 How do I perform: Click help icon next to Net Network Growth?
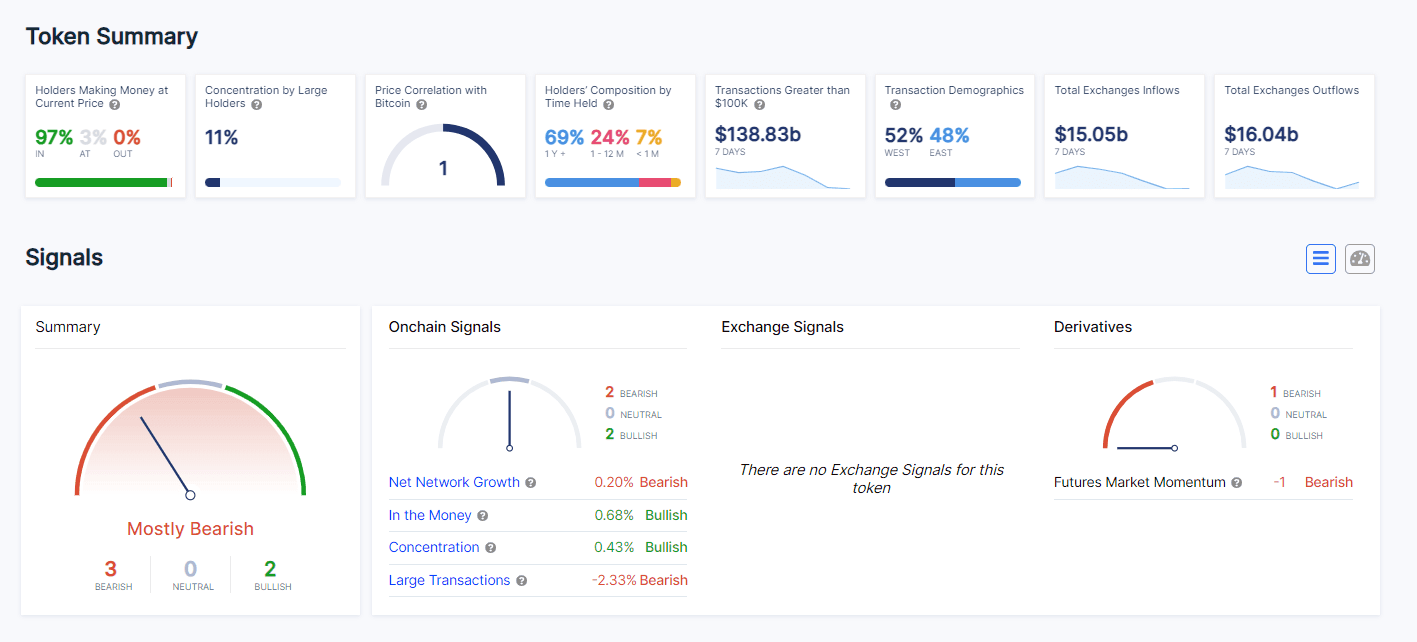click(x=531, y=483)
